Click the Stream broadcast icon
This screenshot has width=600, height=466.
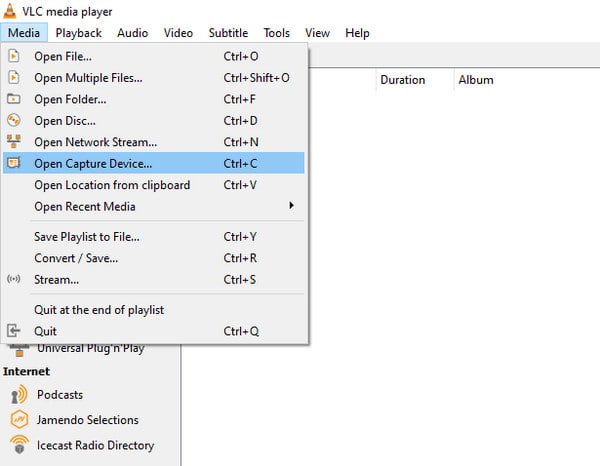[x=14, y=279]
